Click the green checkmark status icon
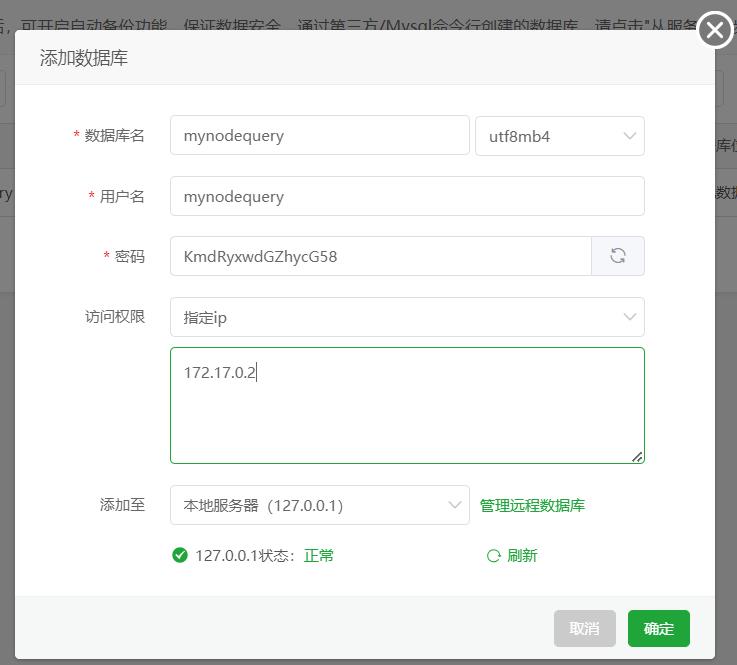The width and height of the screenshot is (737, 665). click(180, 555)
